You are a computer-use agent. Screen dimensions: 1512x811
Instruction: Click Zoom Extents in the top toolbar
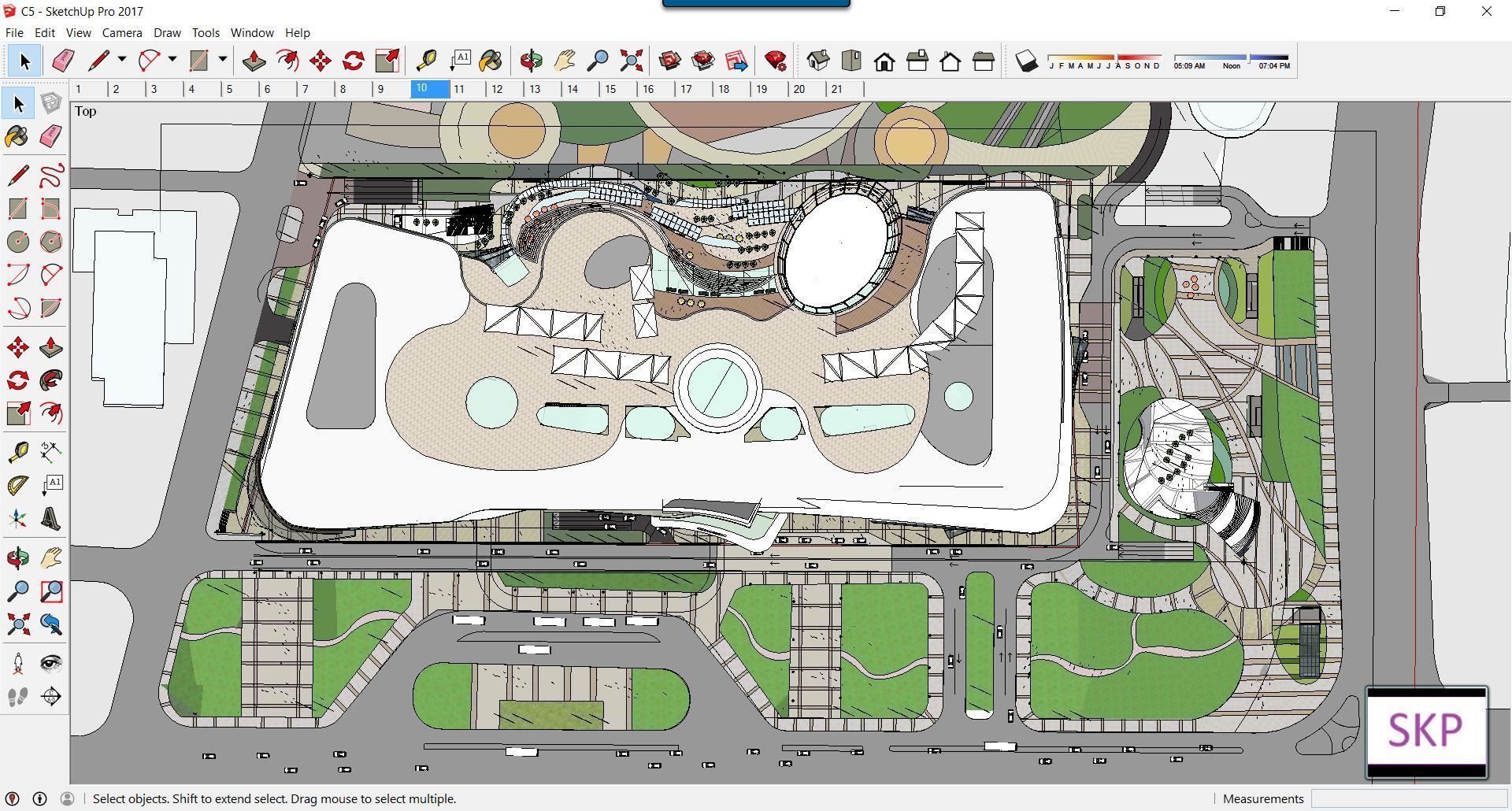coord(632,61)
